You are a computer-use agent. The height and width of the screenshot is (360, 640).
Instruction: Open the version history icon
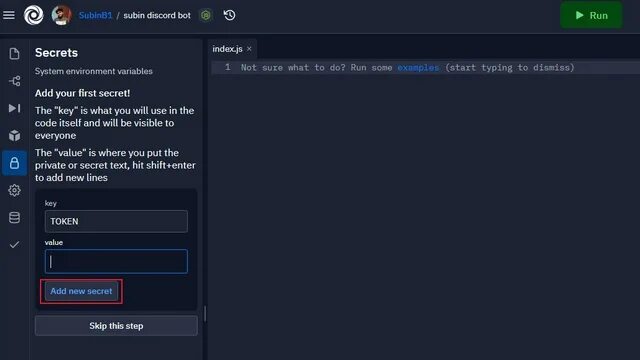(229, 16)
